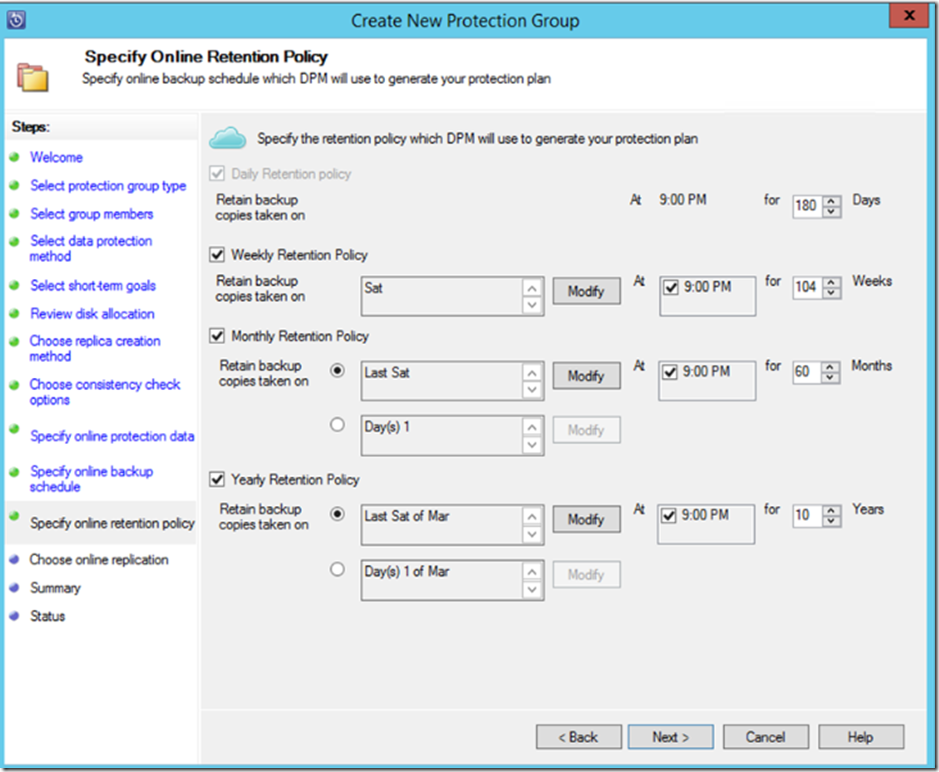Click the Next button
This screenshot has height=772, width=939.
(671, 737)
